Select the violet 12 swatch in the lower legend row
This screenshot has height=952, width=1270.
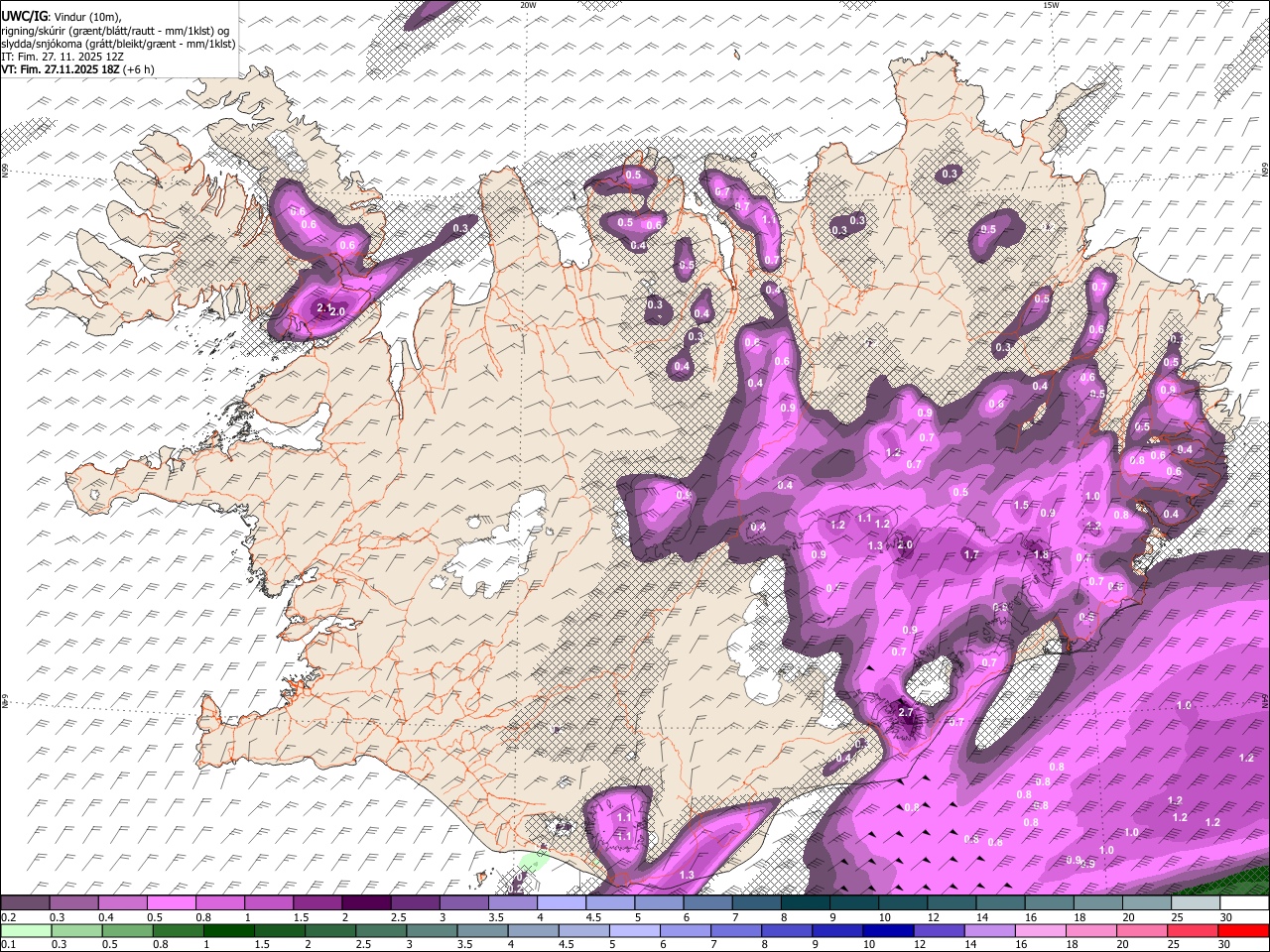pyautogui.click(x=939, y=931)
